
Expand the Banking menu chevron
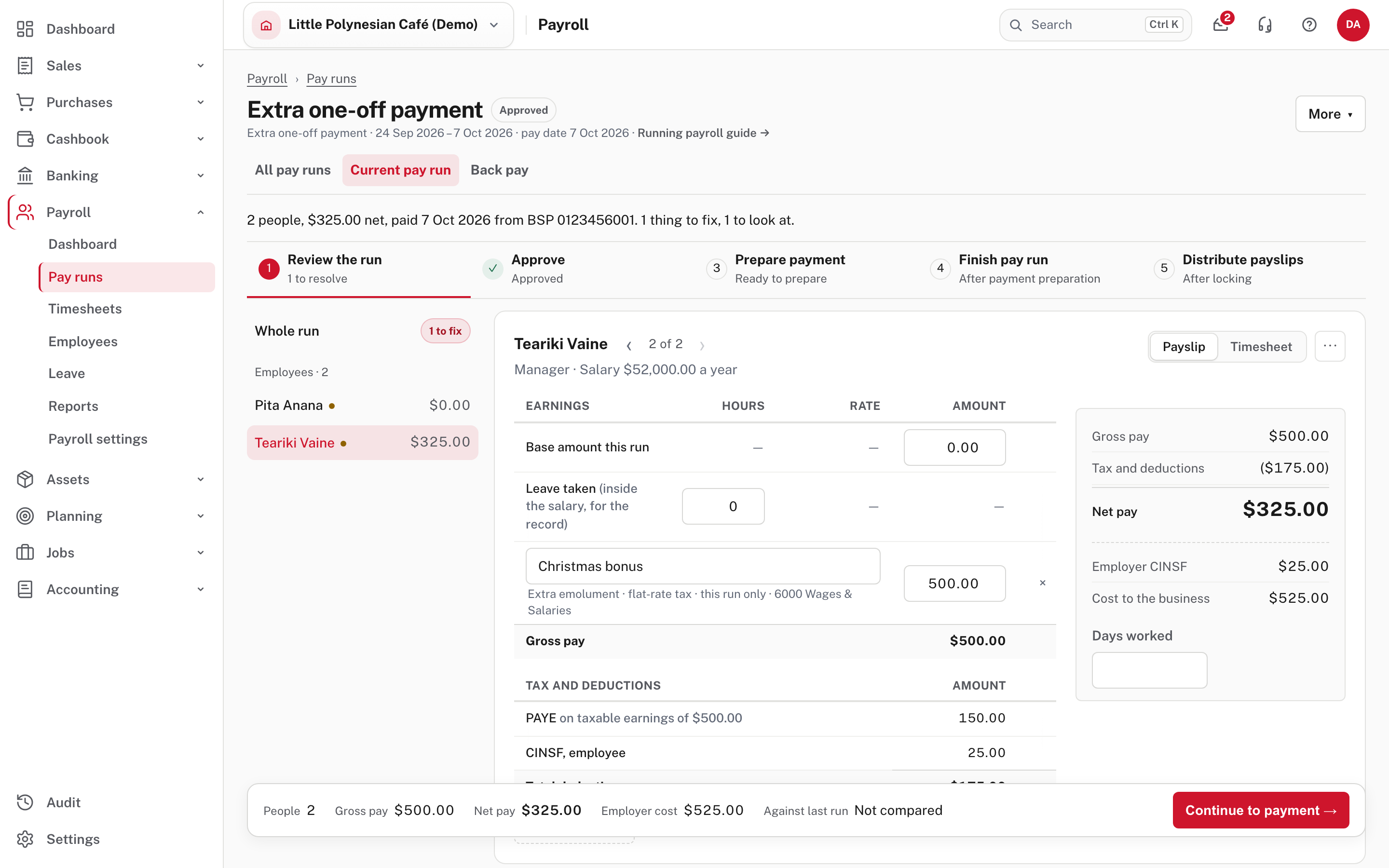(x=200, y=176)
